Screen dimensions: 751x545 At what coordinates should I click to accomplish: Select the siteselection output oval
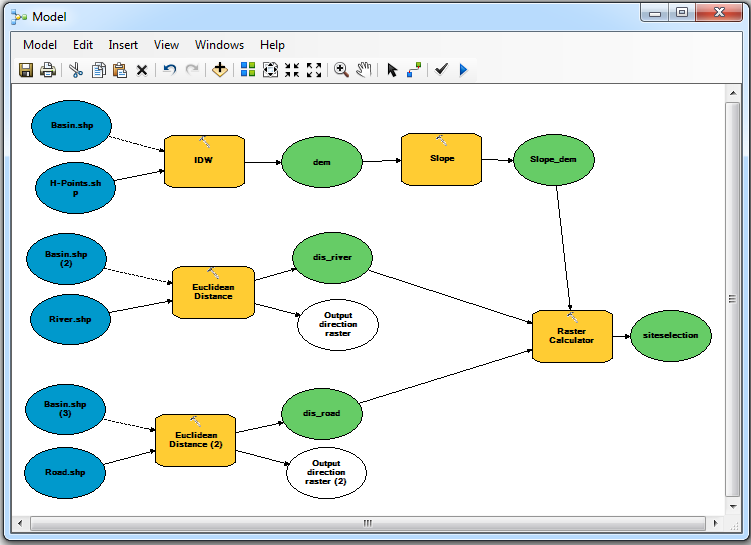[671, 336]
